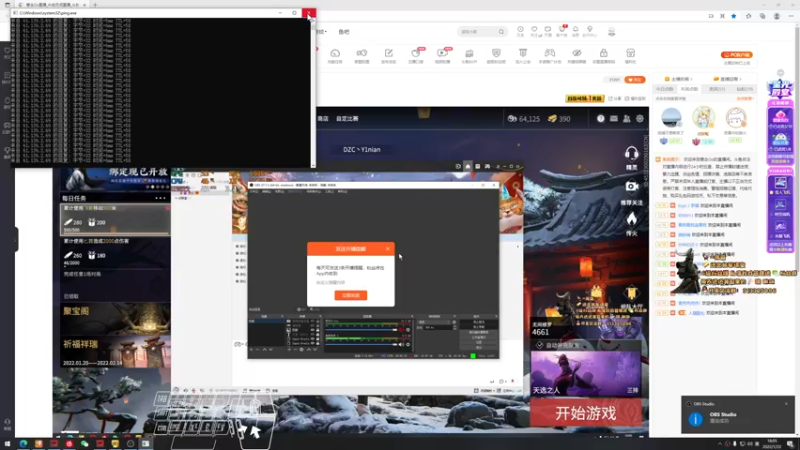The width and height of the screenshot is (800, 450).
Task: Click the top button in OBS Controls panel
Action: click(479, 322)
